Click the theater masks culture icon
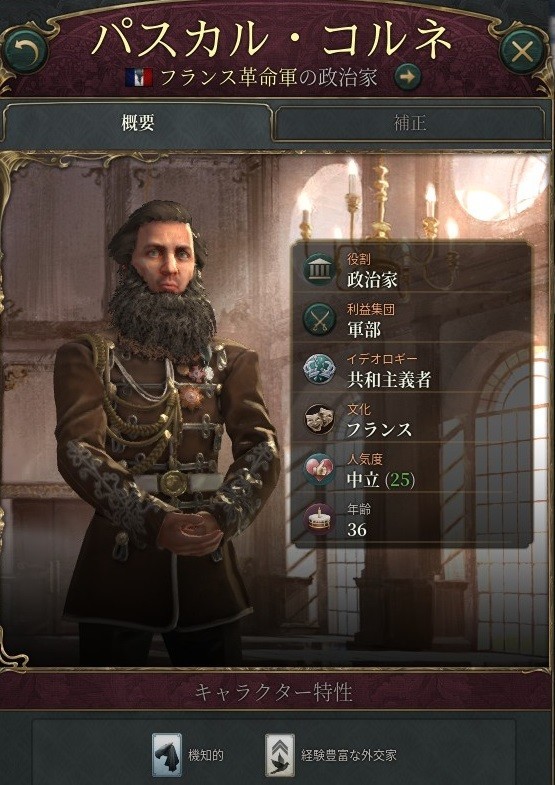Image resolution: width=555 pixels, height=785 pixels. tap(319, 421)
